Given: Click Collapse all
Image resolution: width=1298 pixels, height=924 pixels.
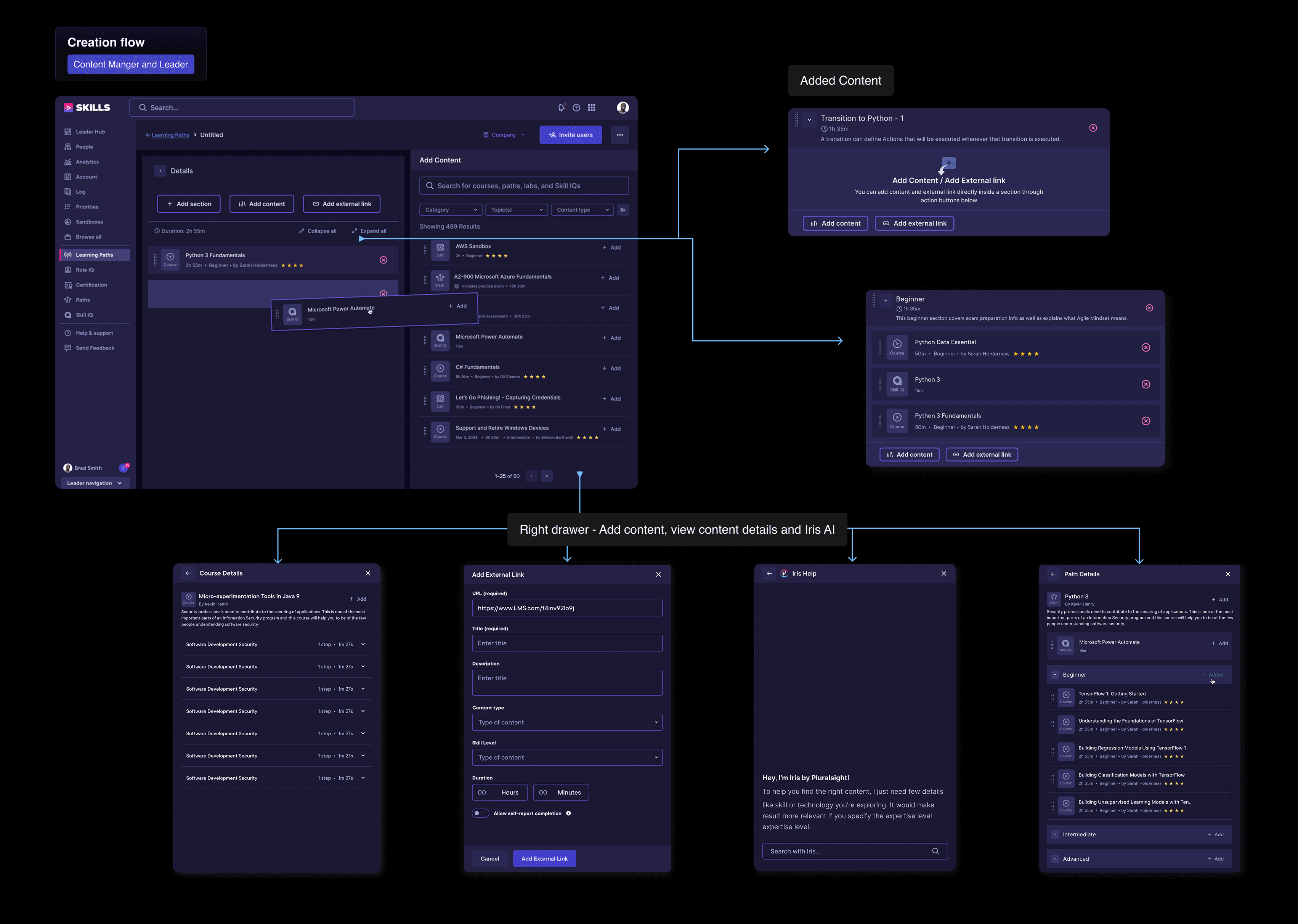Looking at the screenshot, I should click(x=318, y=231).
